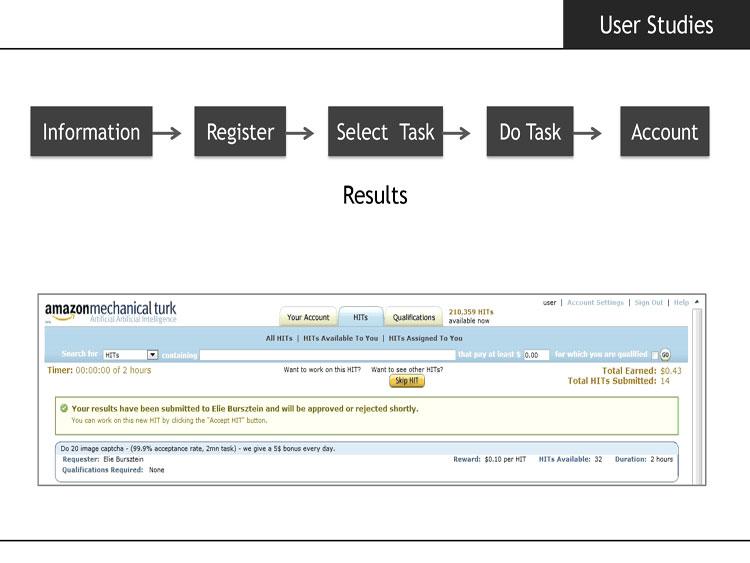Viewport: 750px width, 563px height.
Task: Click the 'Do 20 image captcha' HIT title
Action: 197,448
